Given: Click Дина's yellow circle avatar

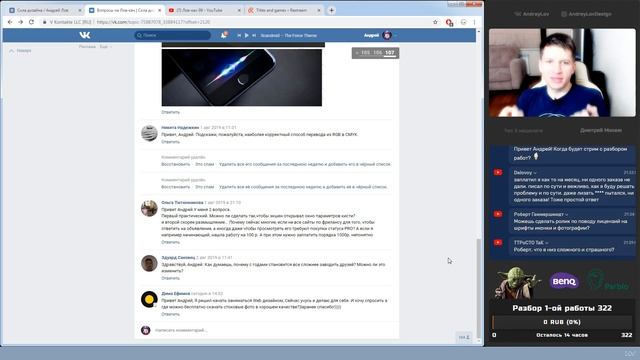Looking at the screenshot, I should click(149, 299).
